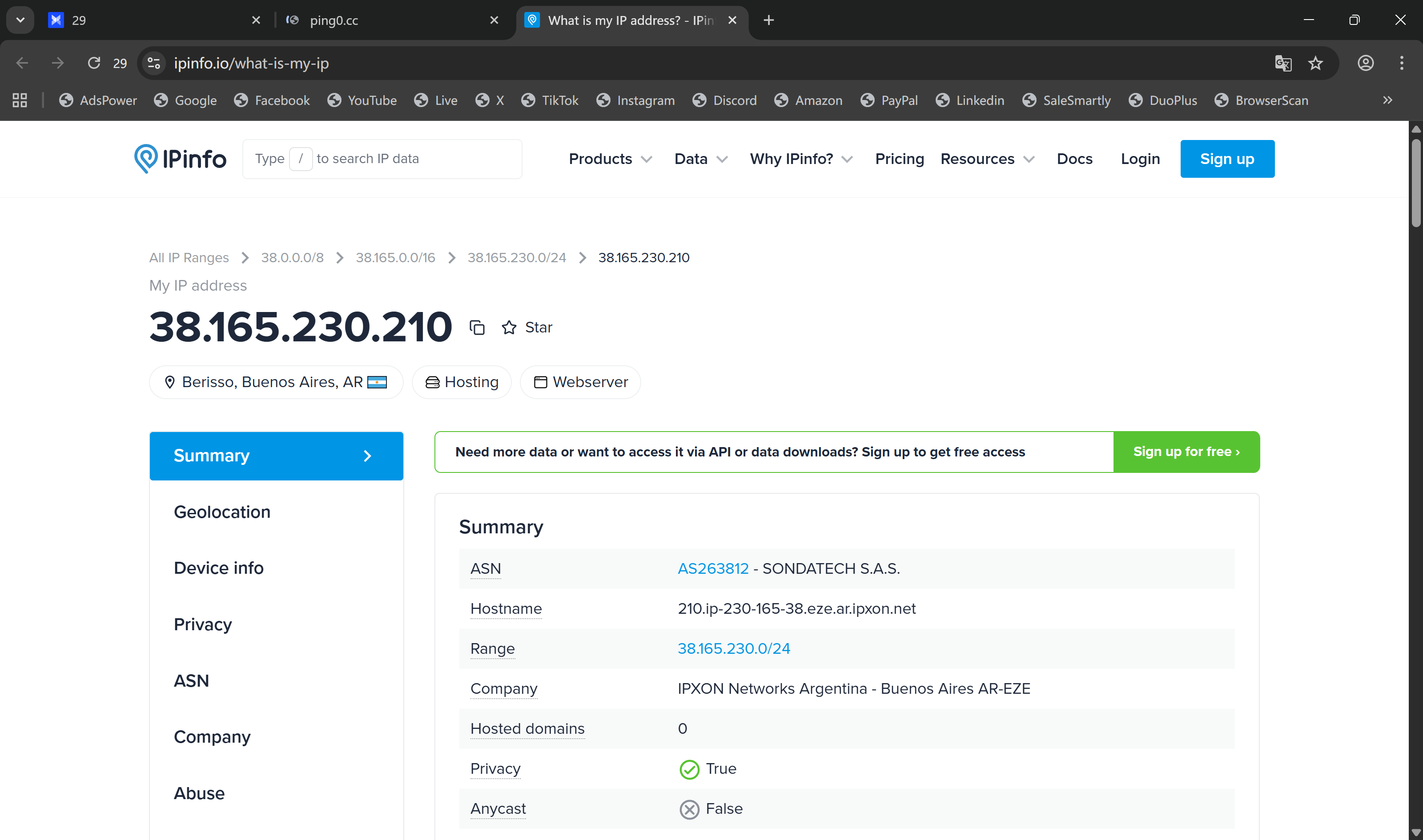Open the browser profile icon

1365,63
